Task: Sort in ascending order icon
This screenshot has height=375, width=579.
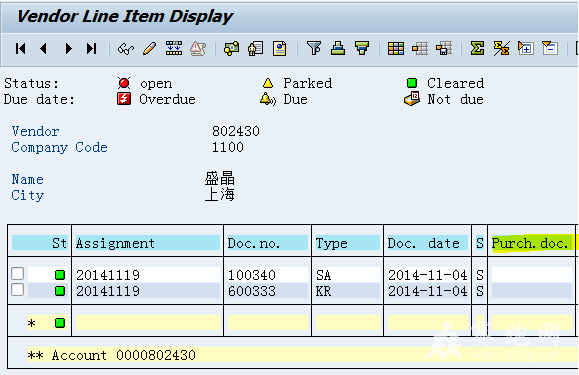Action: click(x=338, y=48)
